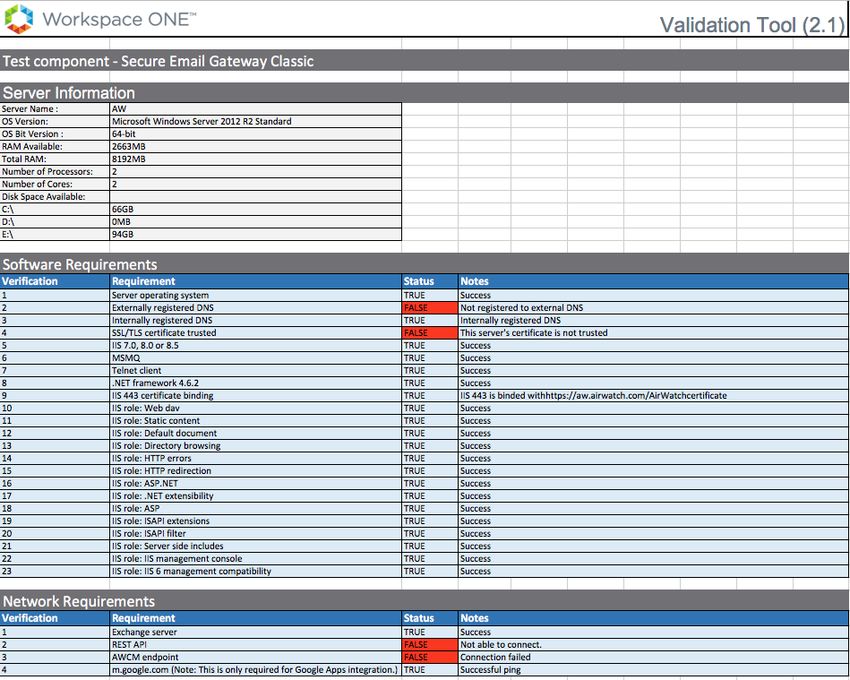Select the C:\ drive value 66GB
Viewport: 850px width, 680px height.
click(255, 209)
